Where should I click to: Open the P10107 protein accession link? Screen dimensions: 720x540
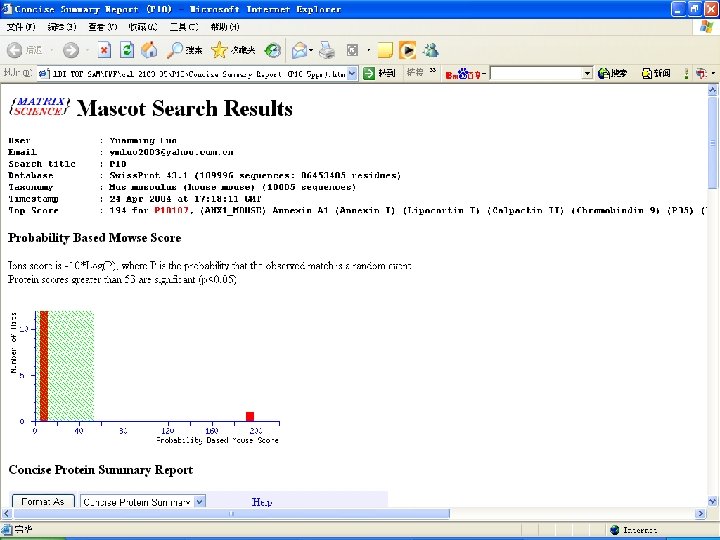point(171,210)
